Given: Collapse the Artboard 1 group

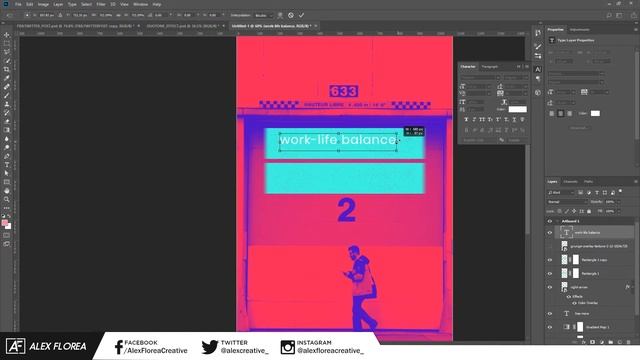Looking at the screenshot, I should click(x=557, y=221).
